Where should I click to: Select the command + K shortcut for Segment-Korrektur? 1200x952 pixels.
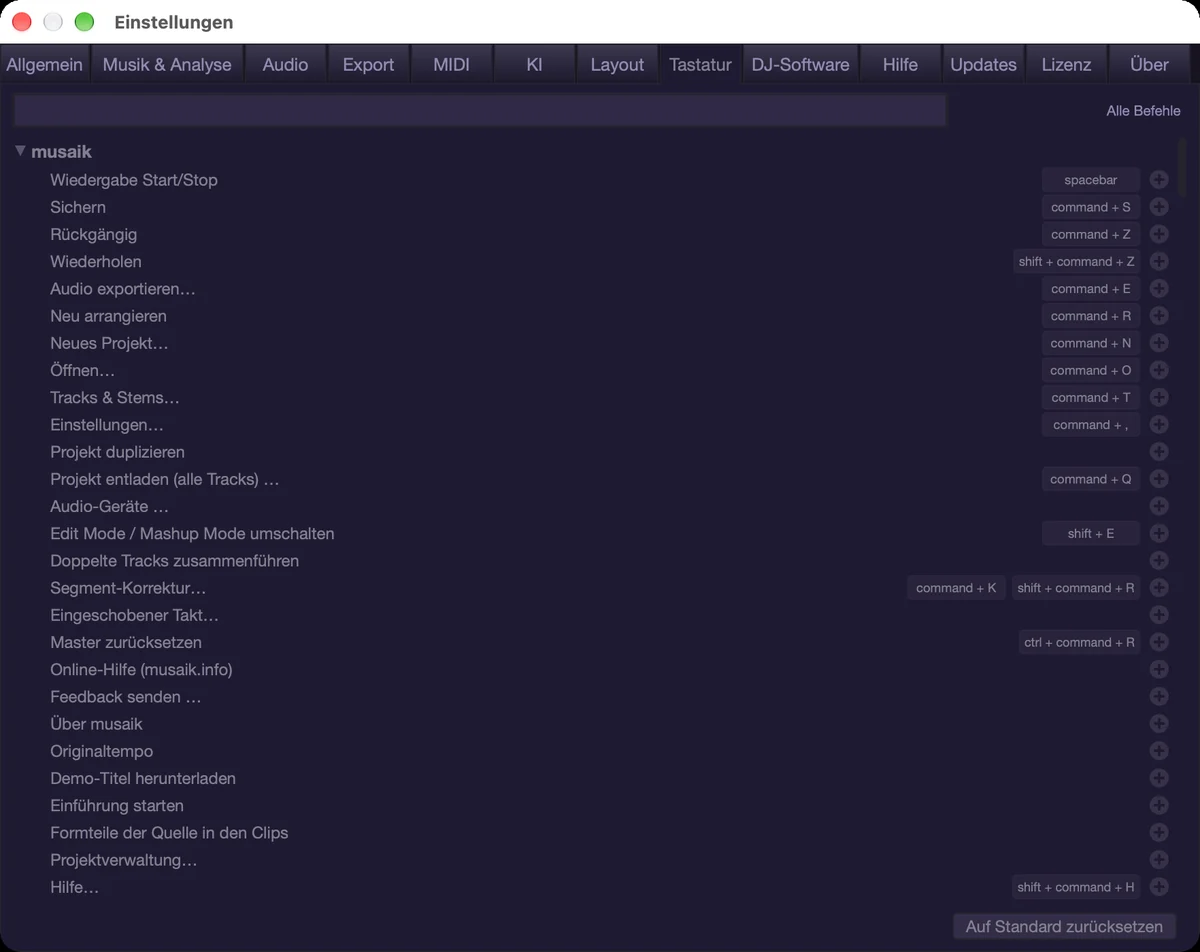[956, 588]
